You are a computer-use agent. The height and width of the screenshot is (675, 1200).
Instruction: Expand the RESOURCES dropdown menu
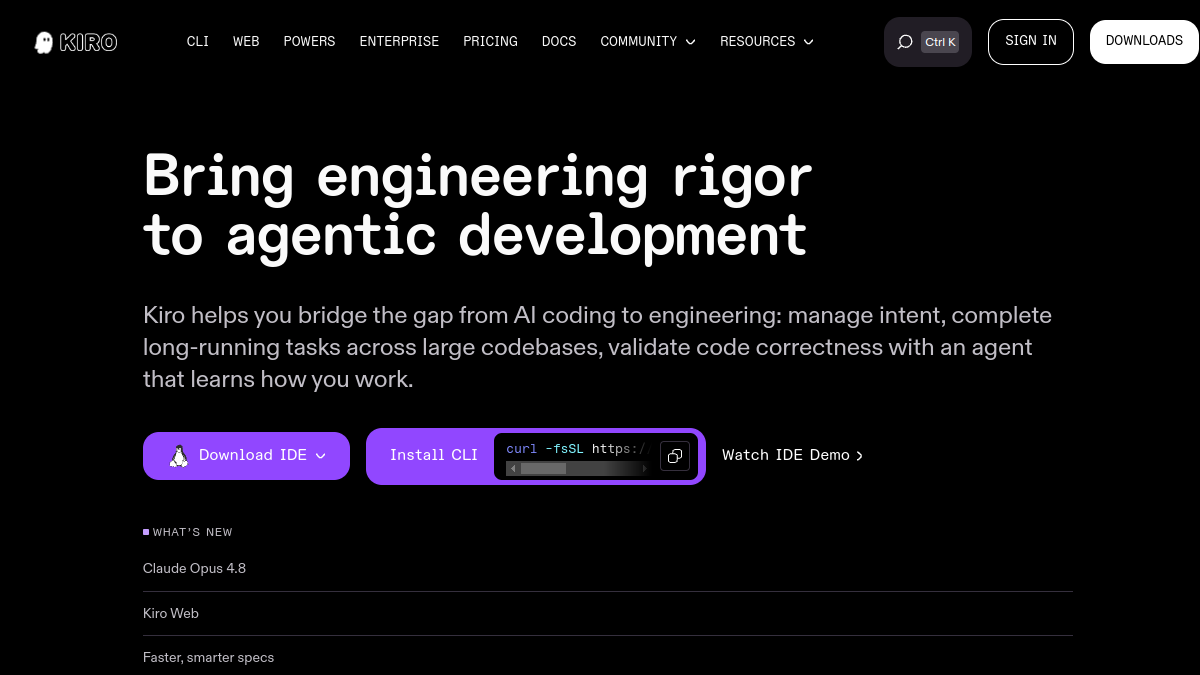click(x=767, y=42)
